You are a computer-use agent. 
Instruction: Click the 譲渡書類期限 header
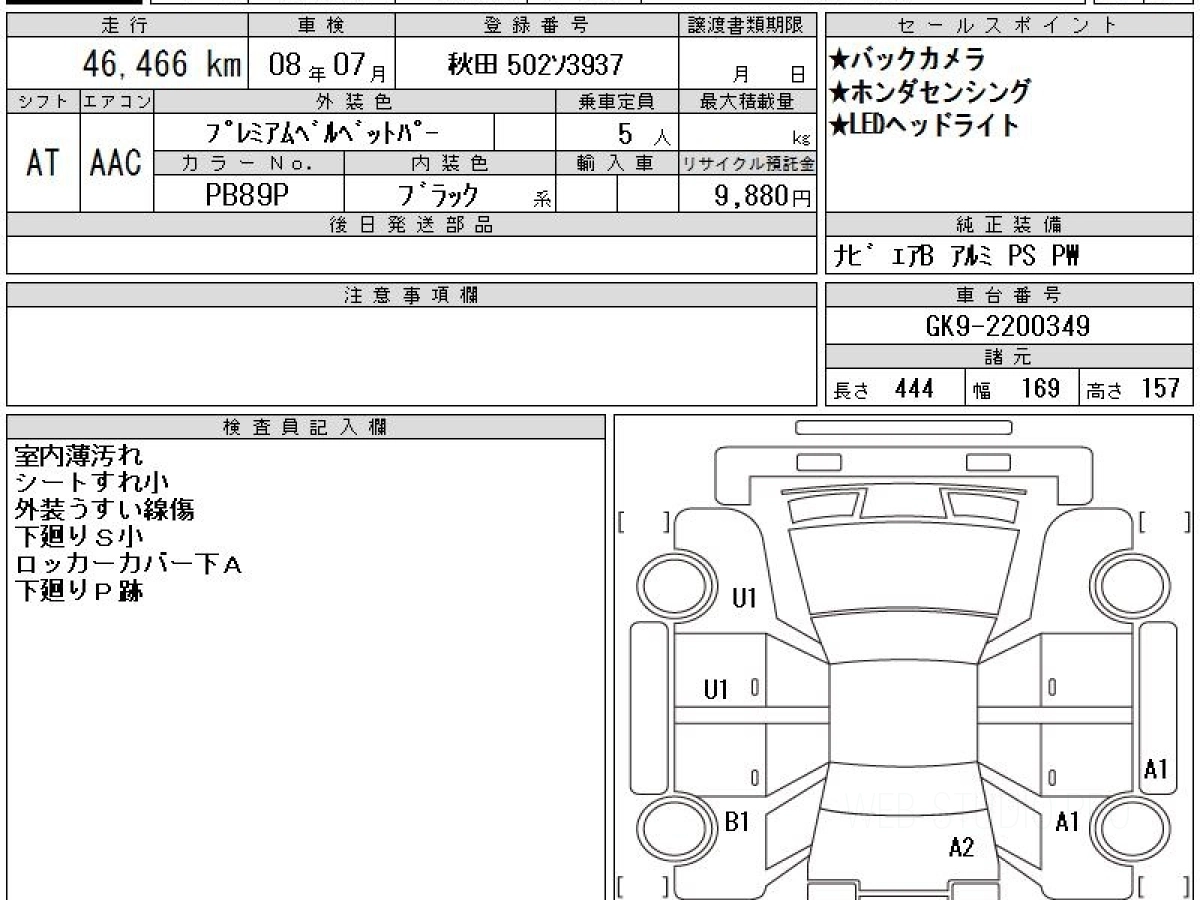(x=748, y=26)
